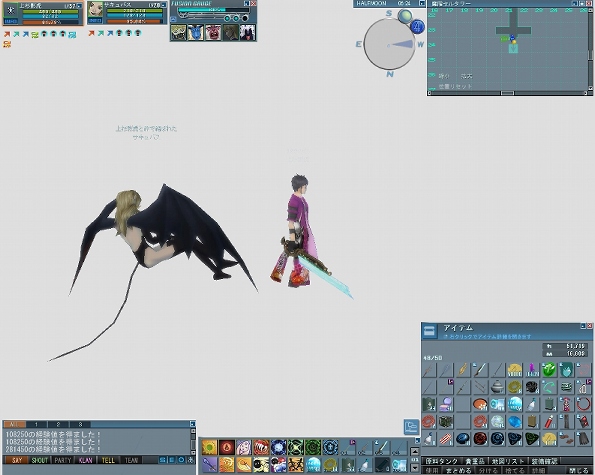
Task: Select the purple orb on cushion item
Action: (x=446, y=404)
